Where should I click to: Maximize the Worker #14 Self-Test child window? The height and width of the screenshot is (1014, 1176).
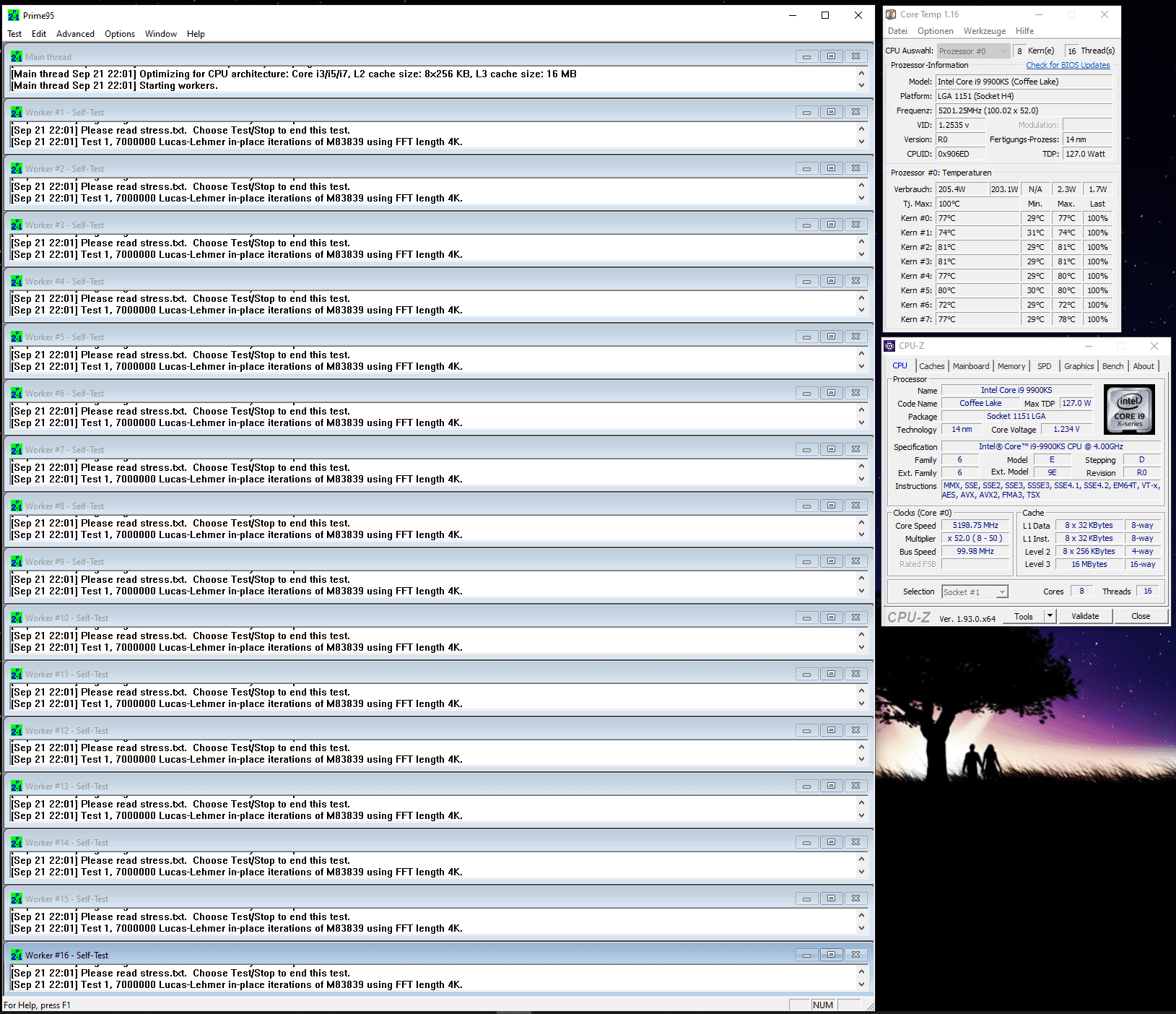coord(831,842)
